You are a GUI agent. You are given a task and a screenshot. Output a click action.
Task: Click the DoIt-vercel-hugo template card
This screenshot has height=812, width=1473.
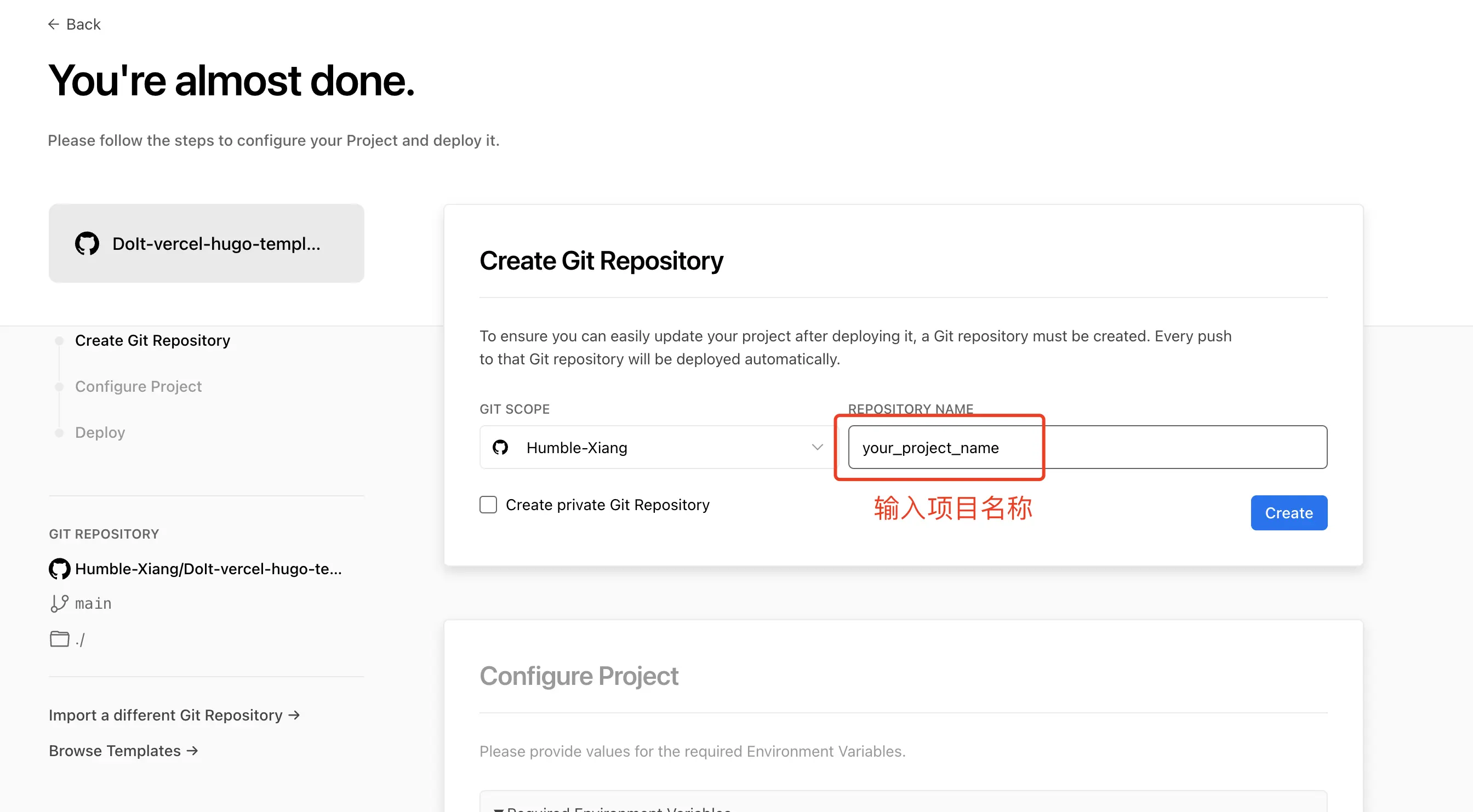[x=207, y=244]
